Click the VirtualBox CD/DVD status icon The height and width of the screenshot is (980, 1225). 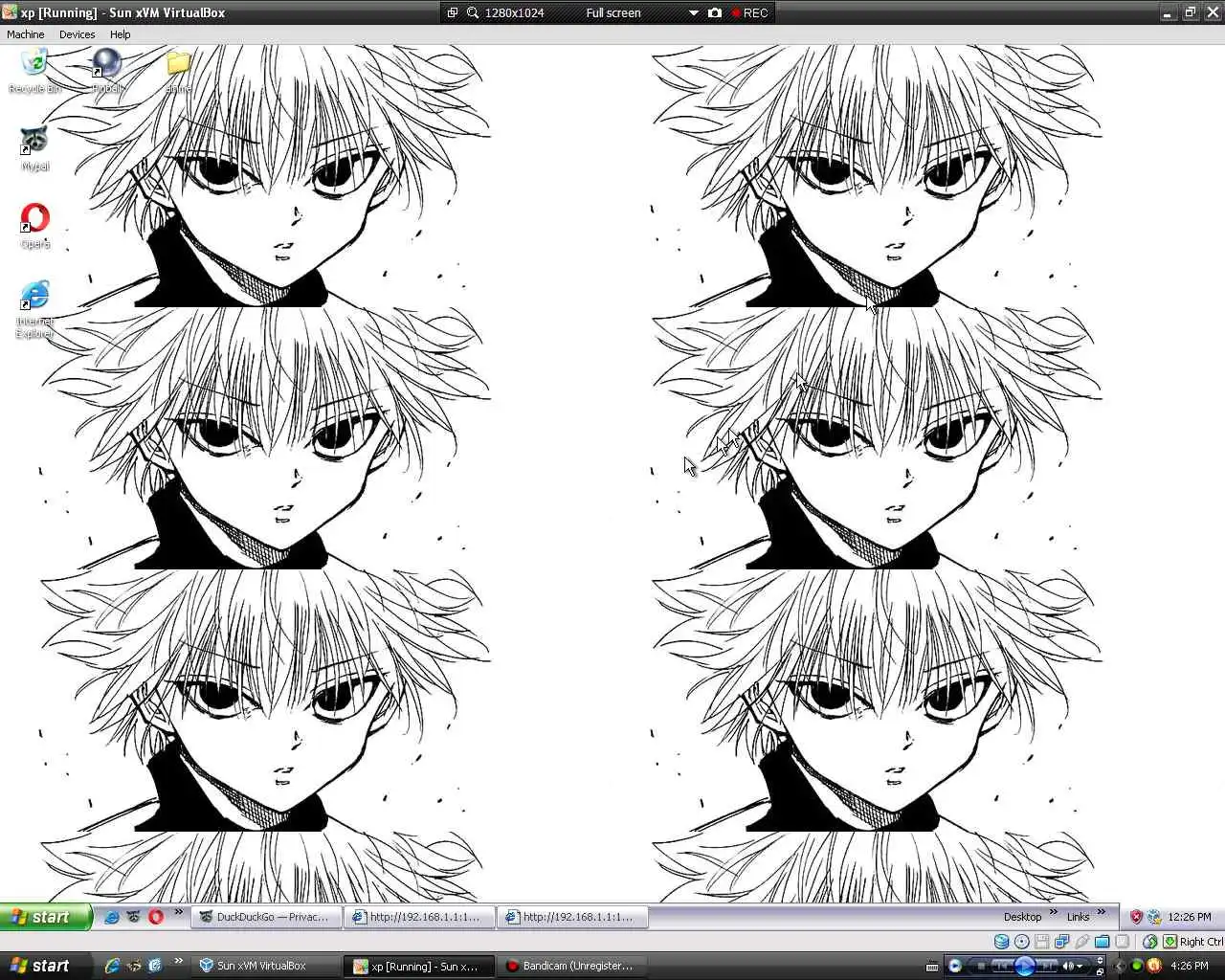pyautogui.click(x=1021, y=942)
